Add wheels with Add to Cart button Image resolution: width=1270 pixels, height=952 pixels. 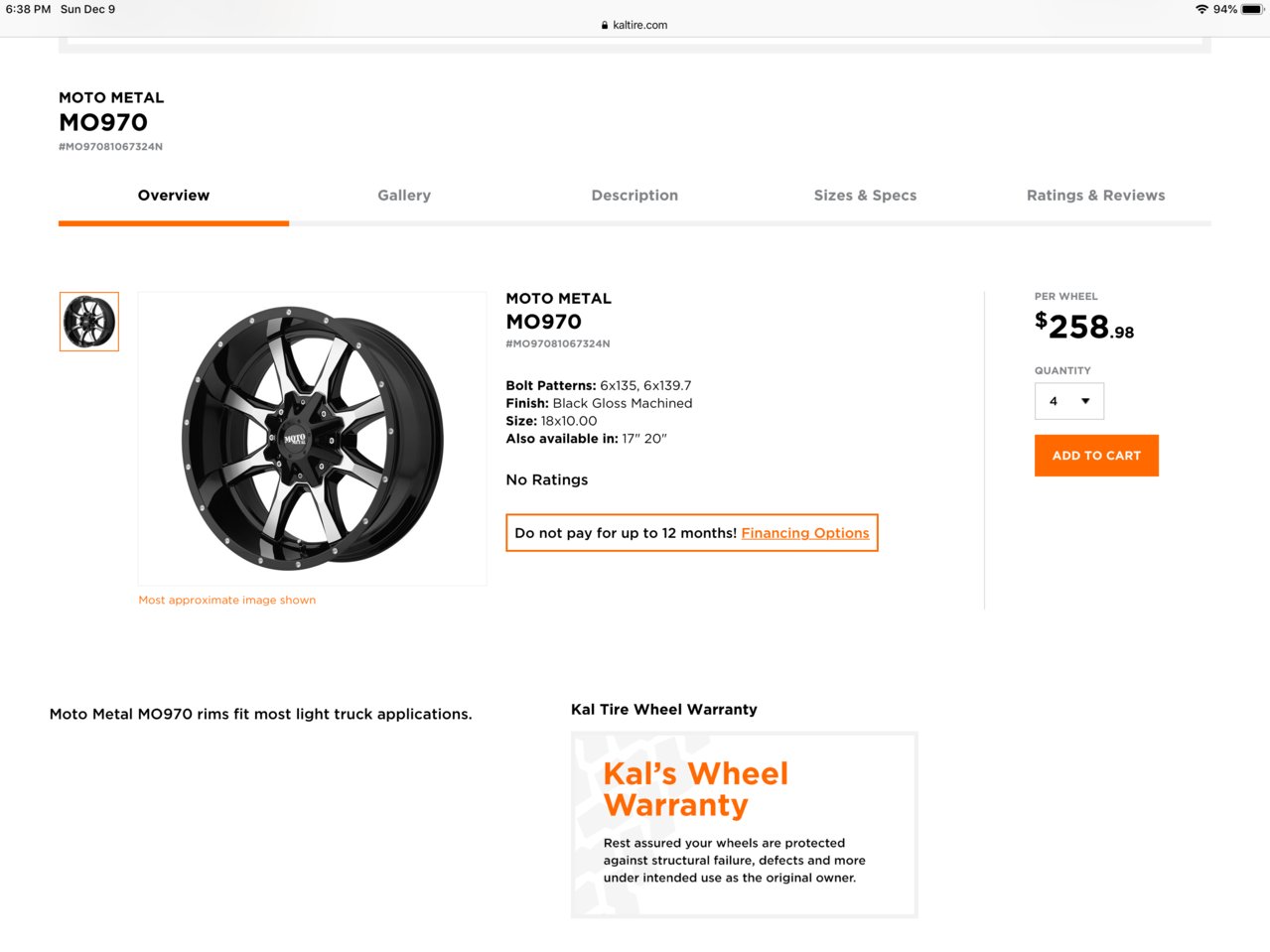[x=1096, y=456]
